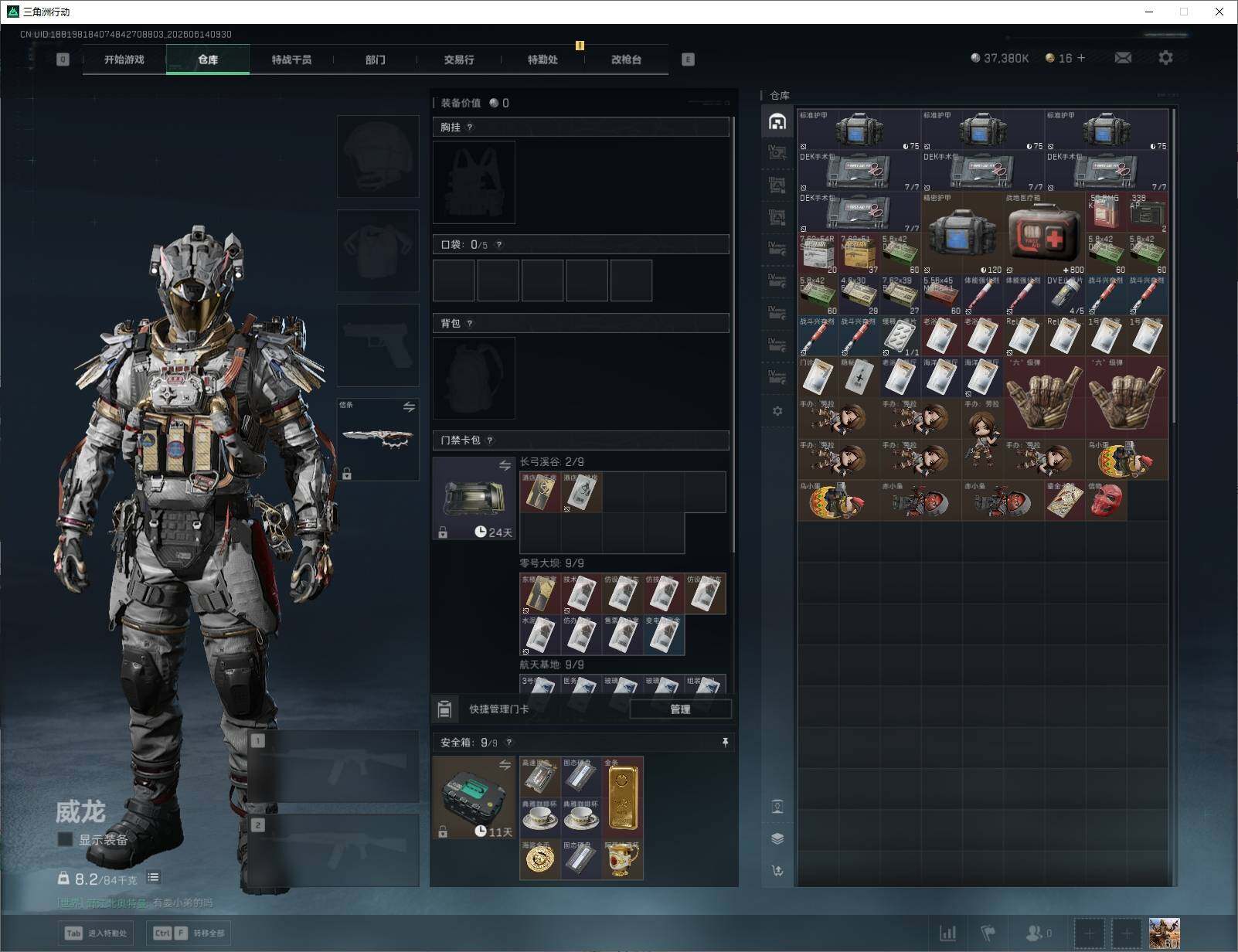Click the equipment panel scrollbar
Screen dimensions: 1238x952
733,334
